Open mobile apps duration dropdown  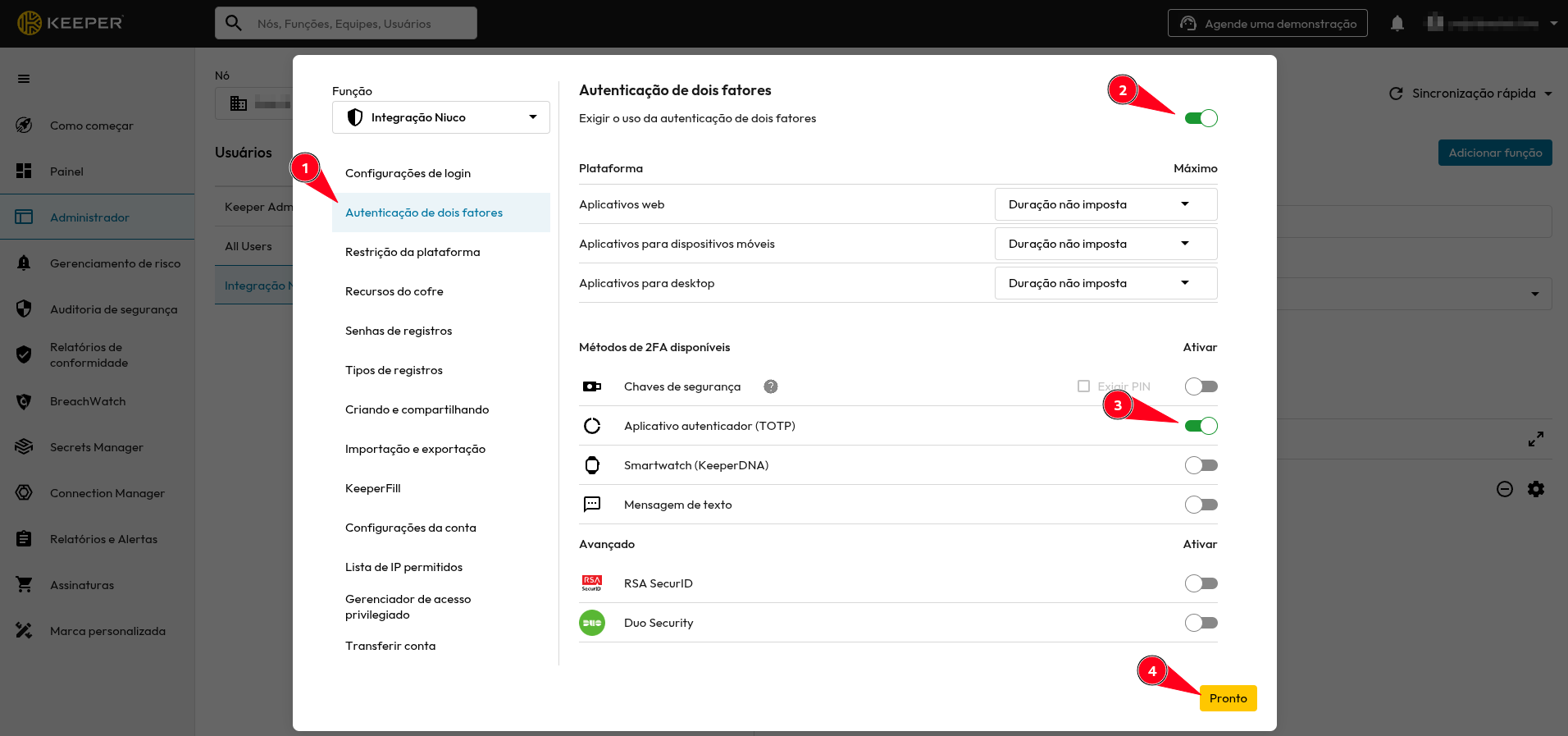(x=1106, y=244)
